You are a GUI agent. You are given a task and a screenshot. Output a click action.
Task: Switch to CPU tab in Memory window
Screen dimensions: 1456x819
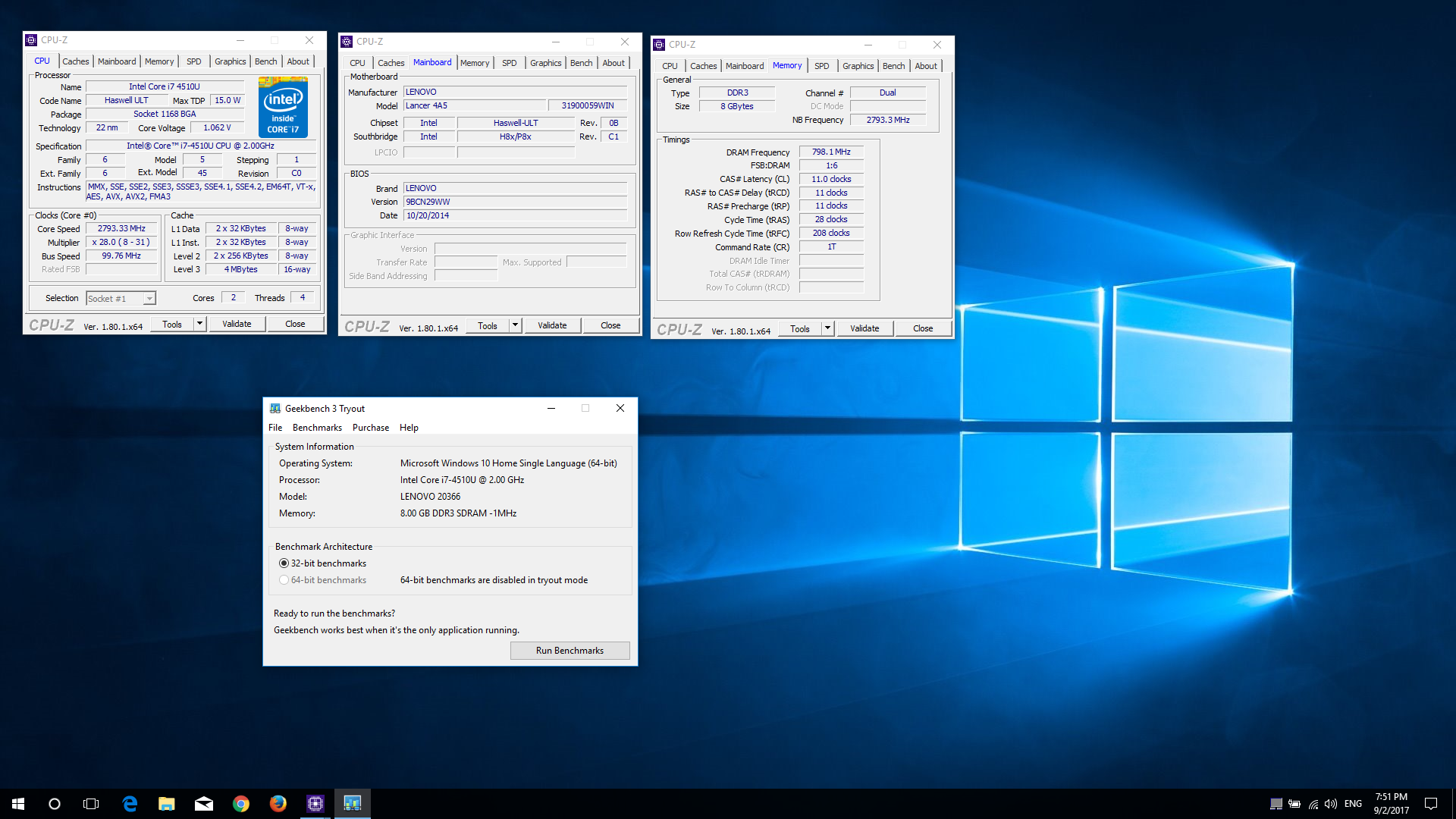tap(670, 66)
